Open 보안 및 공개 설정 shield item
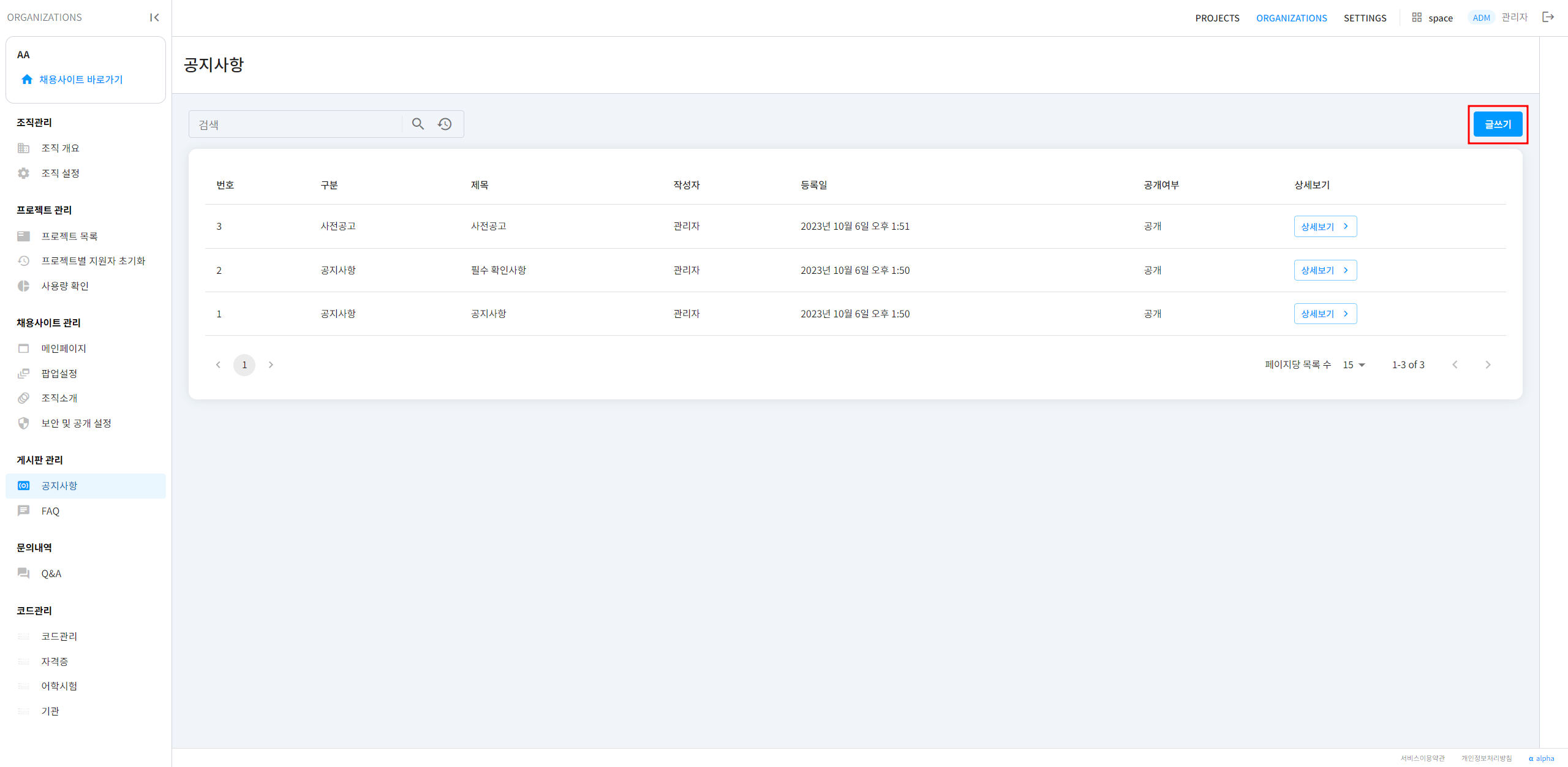This screenshot has height=767, width=1568. (75, 423)
